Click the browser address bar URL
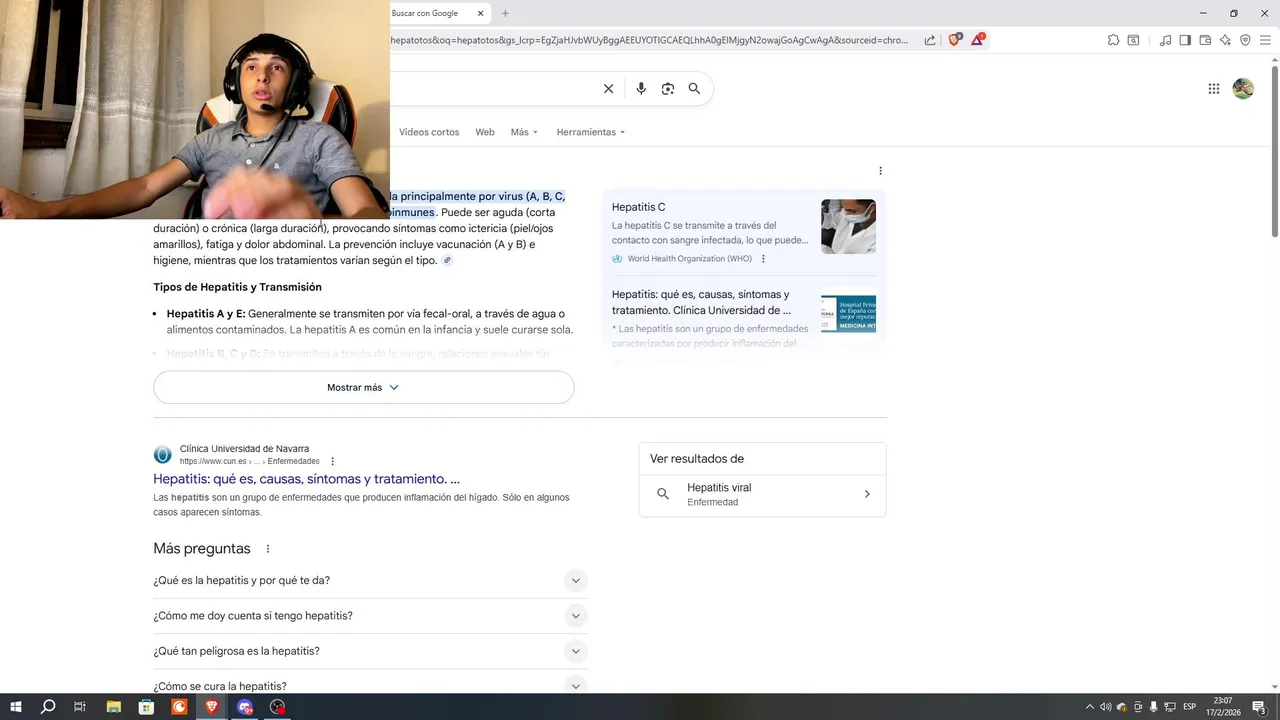 click(650, 40)
